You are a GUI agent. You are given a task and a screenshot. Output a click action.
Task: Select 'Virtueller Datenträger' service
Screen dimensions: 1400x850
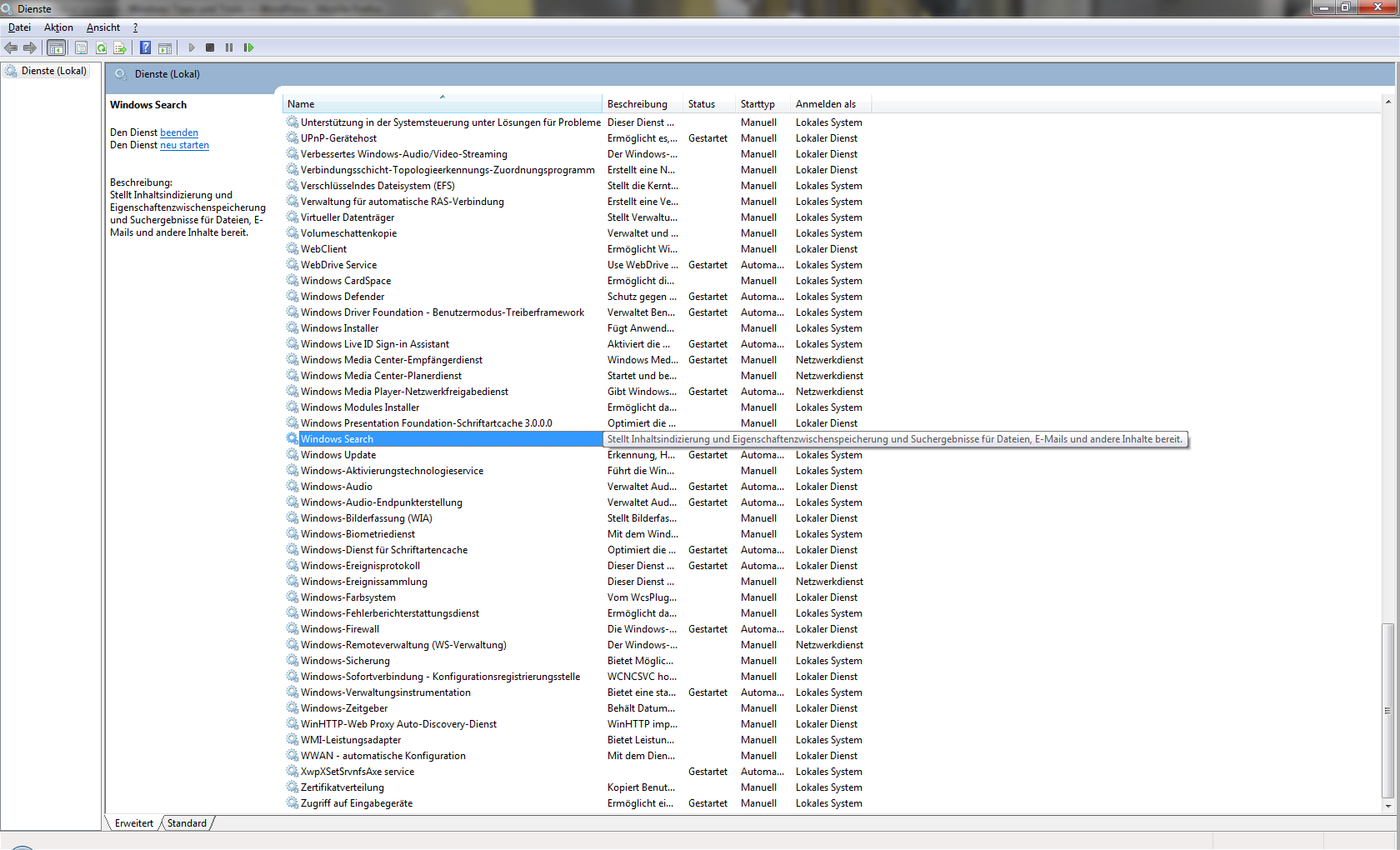(347, 217)
